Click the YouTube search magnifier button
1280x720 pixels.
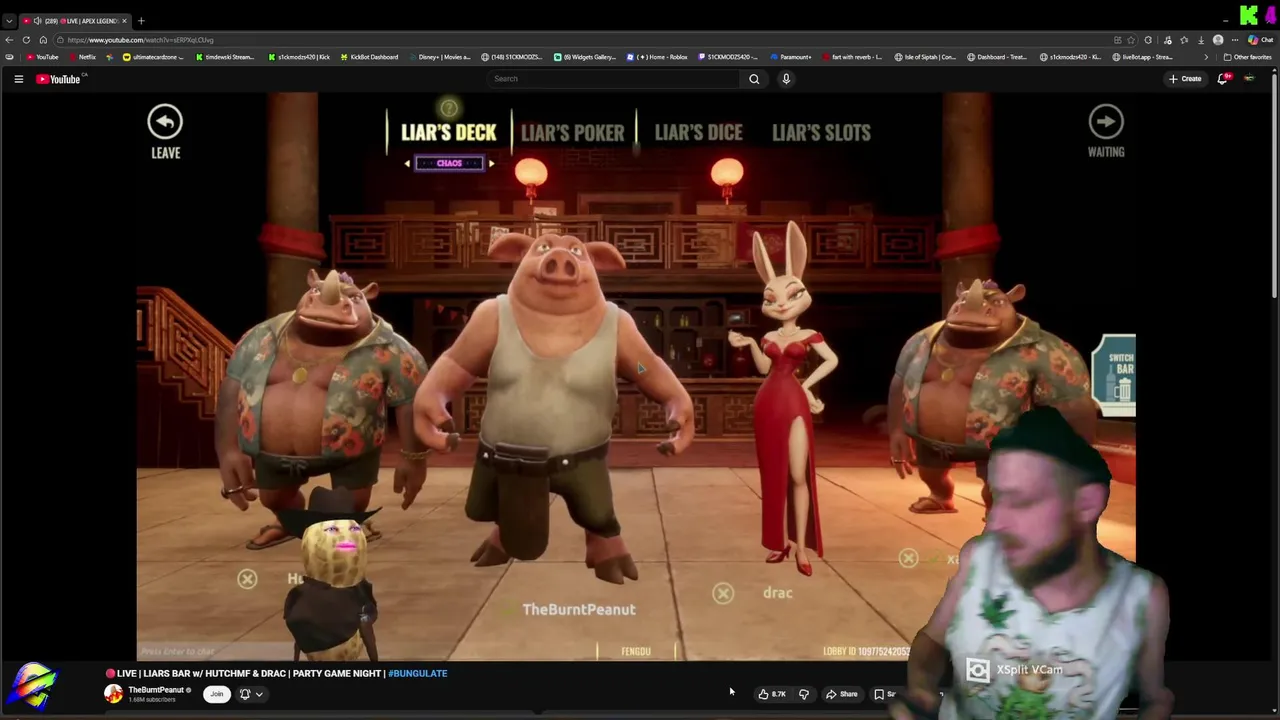[754, 79]
